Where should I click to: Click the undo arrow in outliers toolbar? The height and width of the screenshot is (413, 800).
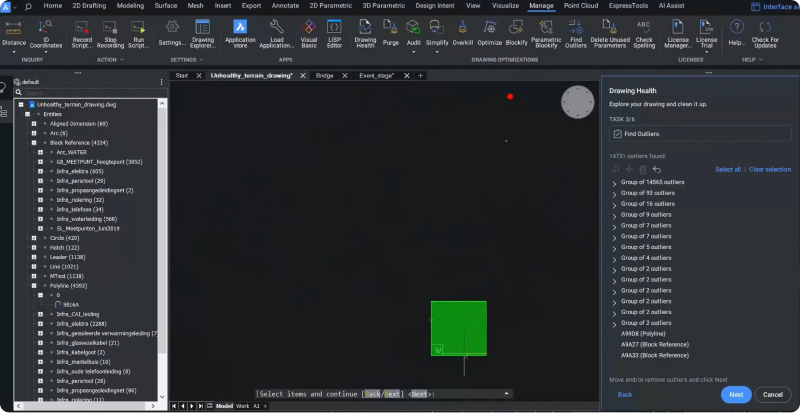point(657,169)
